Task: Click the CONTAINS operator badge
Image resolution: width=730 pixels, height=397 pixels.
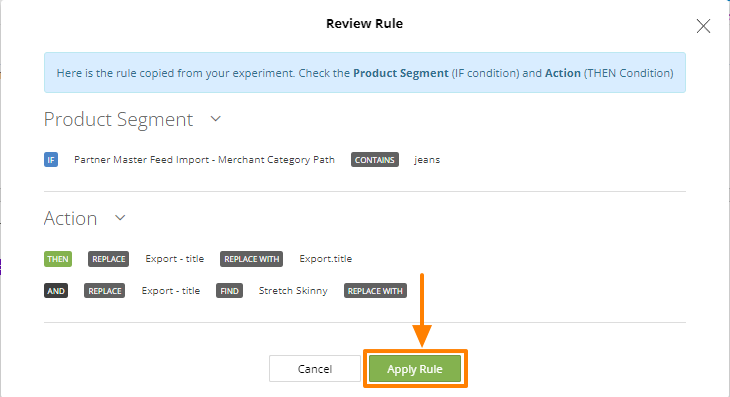Action: [x=375, y=160]
